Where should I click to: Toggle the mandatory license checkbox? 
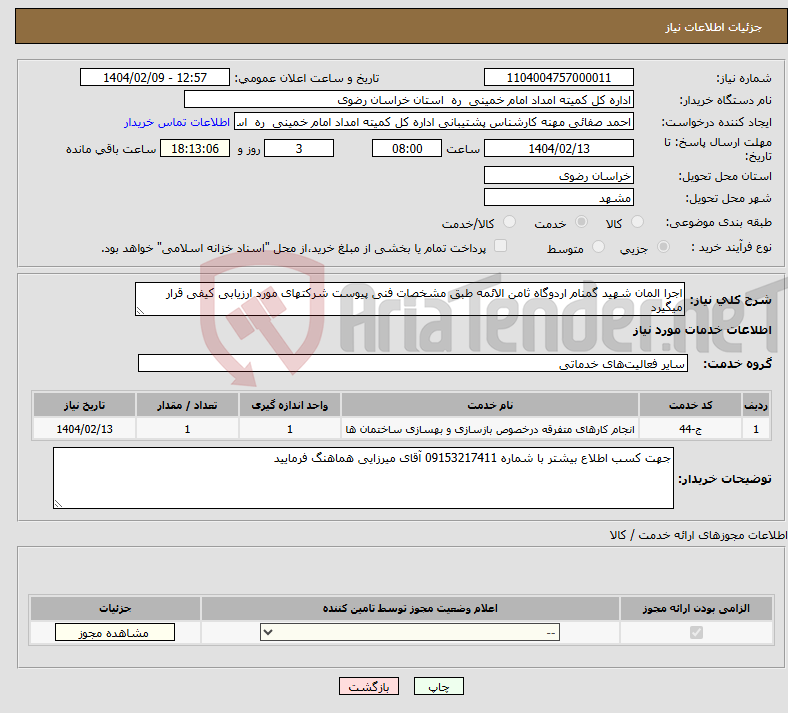point(696,632)
